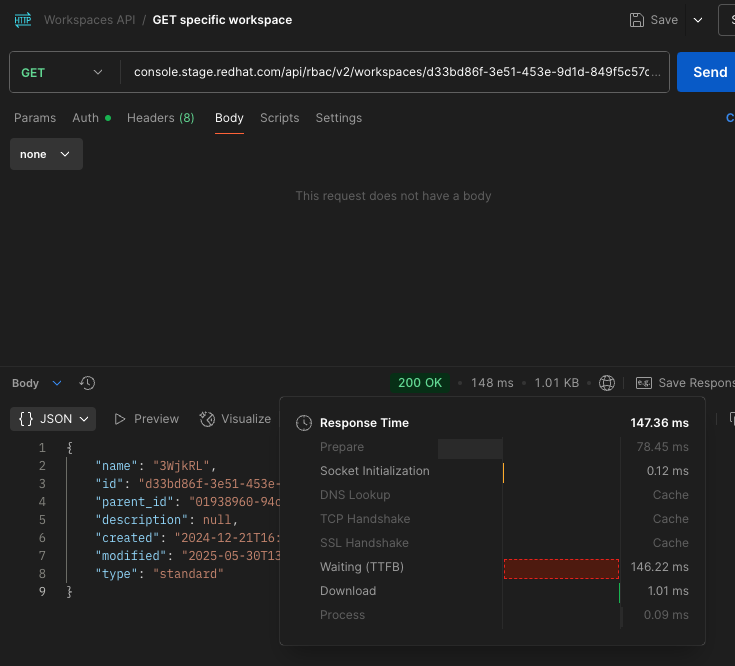Open response history clock icon
This screenshot has height=666, width=735.
(x=87, y=383)
